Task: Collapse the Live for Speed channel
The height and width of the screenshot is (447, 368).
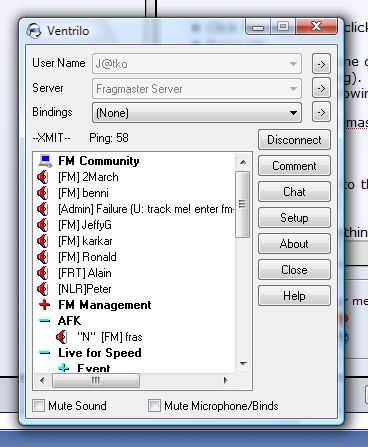Action: (44, 353)
